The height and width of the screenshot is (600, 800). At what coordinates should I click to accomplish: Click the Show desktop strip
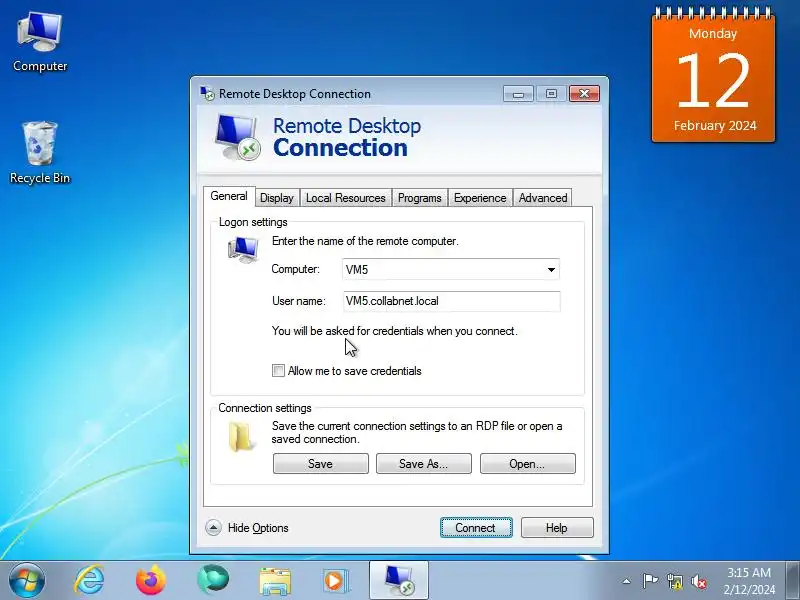click(793, 581)
